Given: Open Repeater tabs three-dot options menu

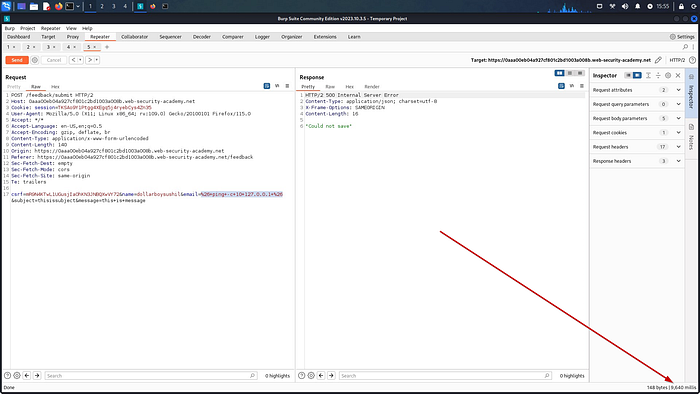Looking at the screenshot, I should [x=693, y=47].
